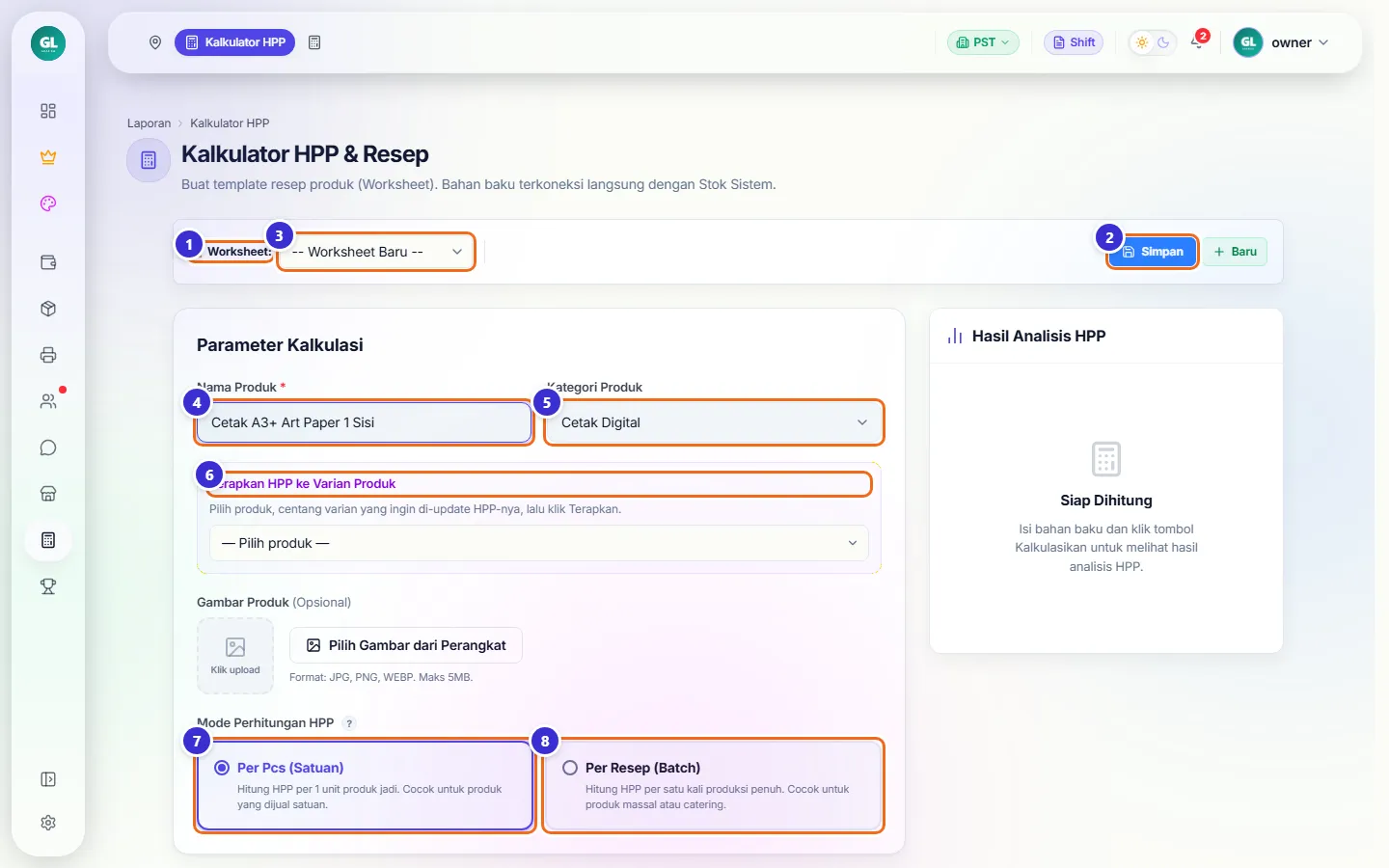This screenshot has width=1389, height=868.
Task: Expand the Pilih produk dropdown
Action: click(539, 543)
